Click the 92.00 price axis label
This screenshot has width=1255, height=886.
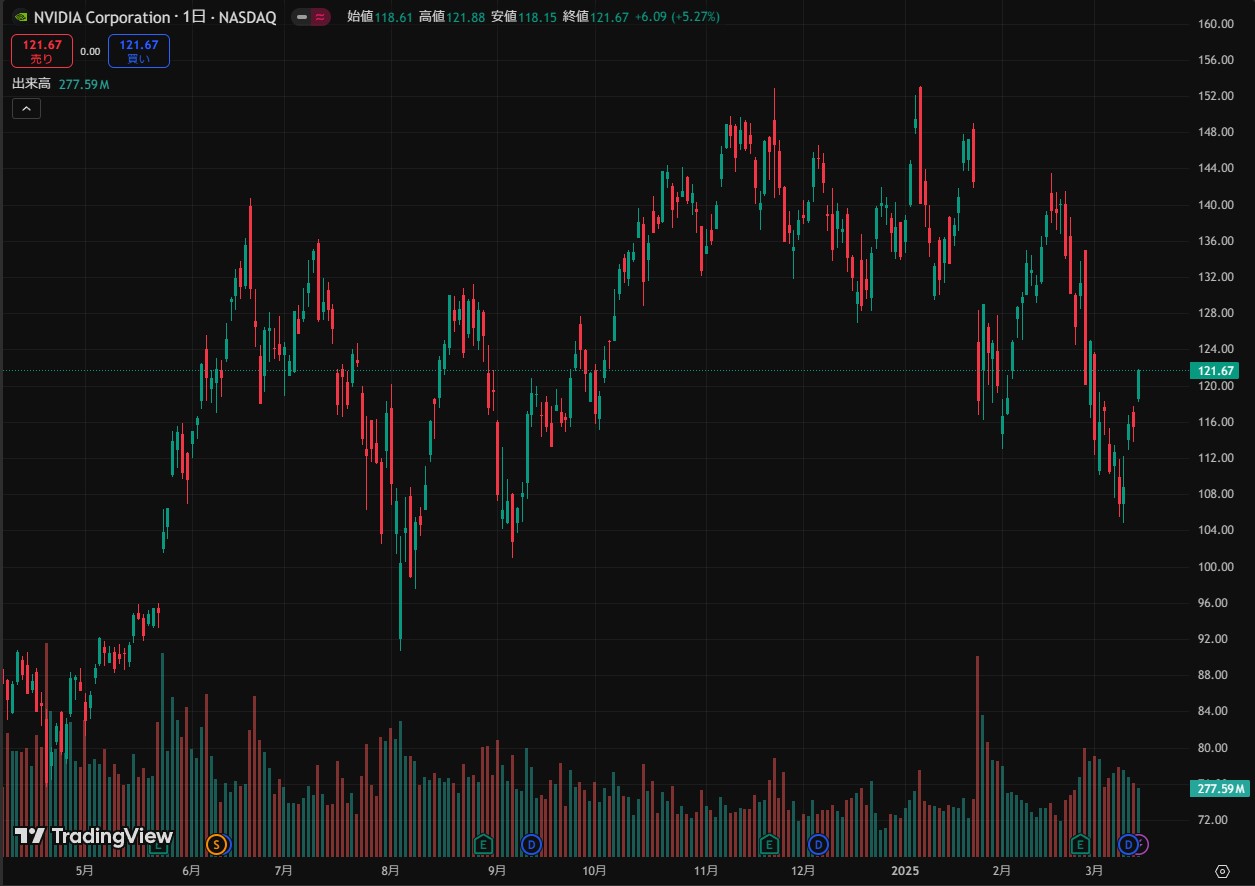[x=1214, y=639]
